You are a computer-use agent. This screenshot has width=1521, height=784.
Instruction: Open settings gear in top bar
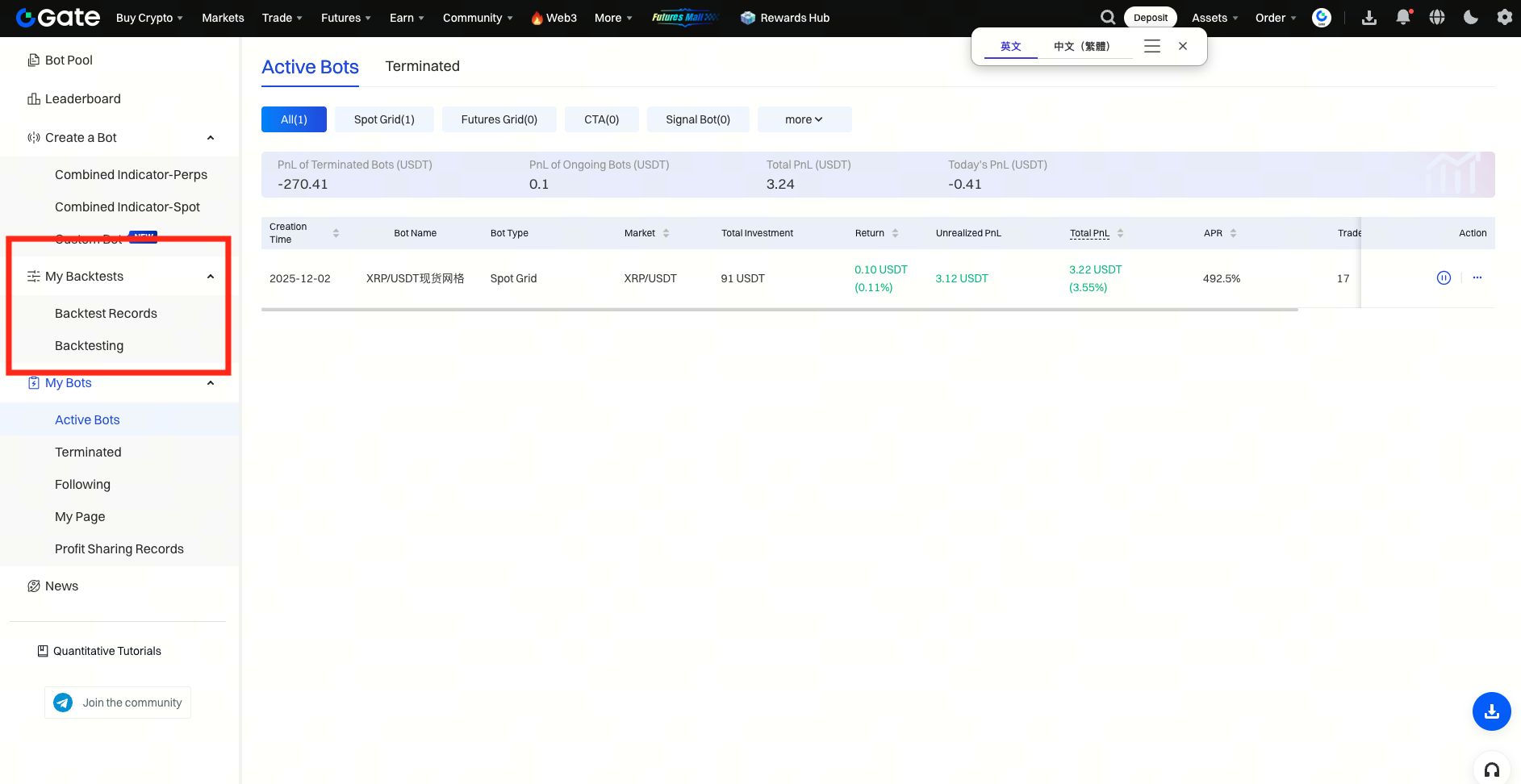[x=1504, y=18]
